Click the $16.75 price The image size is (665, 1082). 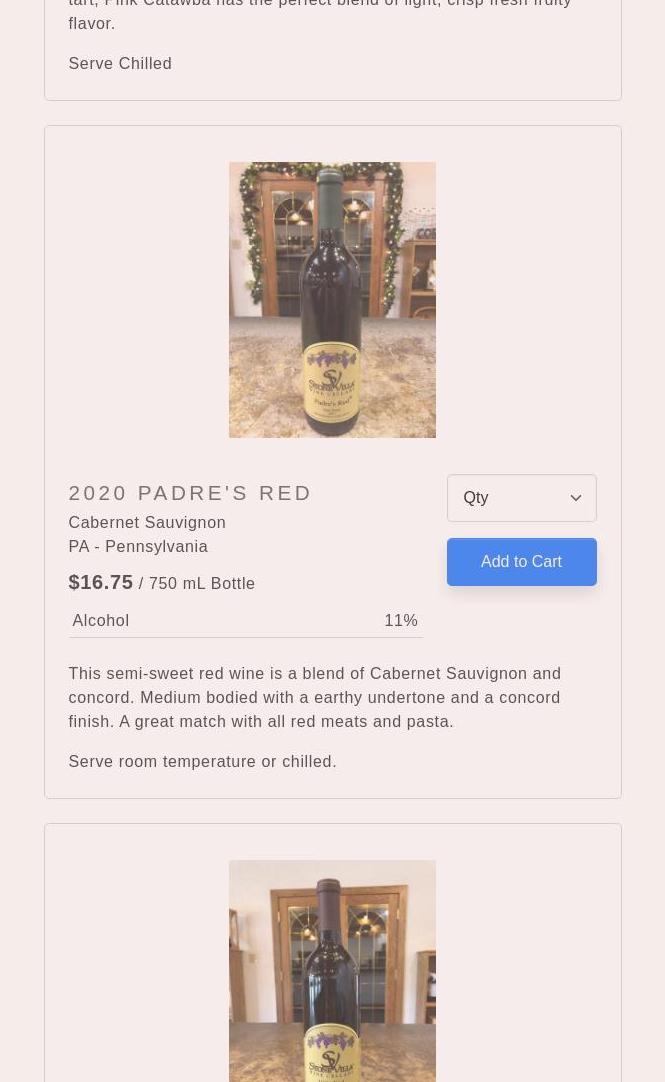100,582
